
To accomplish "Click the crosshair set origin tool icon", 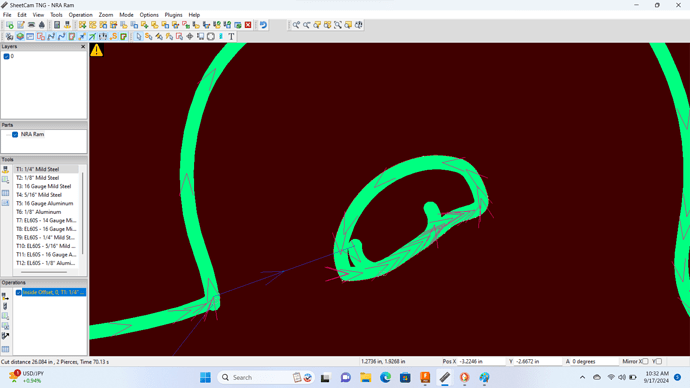I will (x=190, y=37).
